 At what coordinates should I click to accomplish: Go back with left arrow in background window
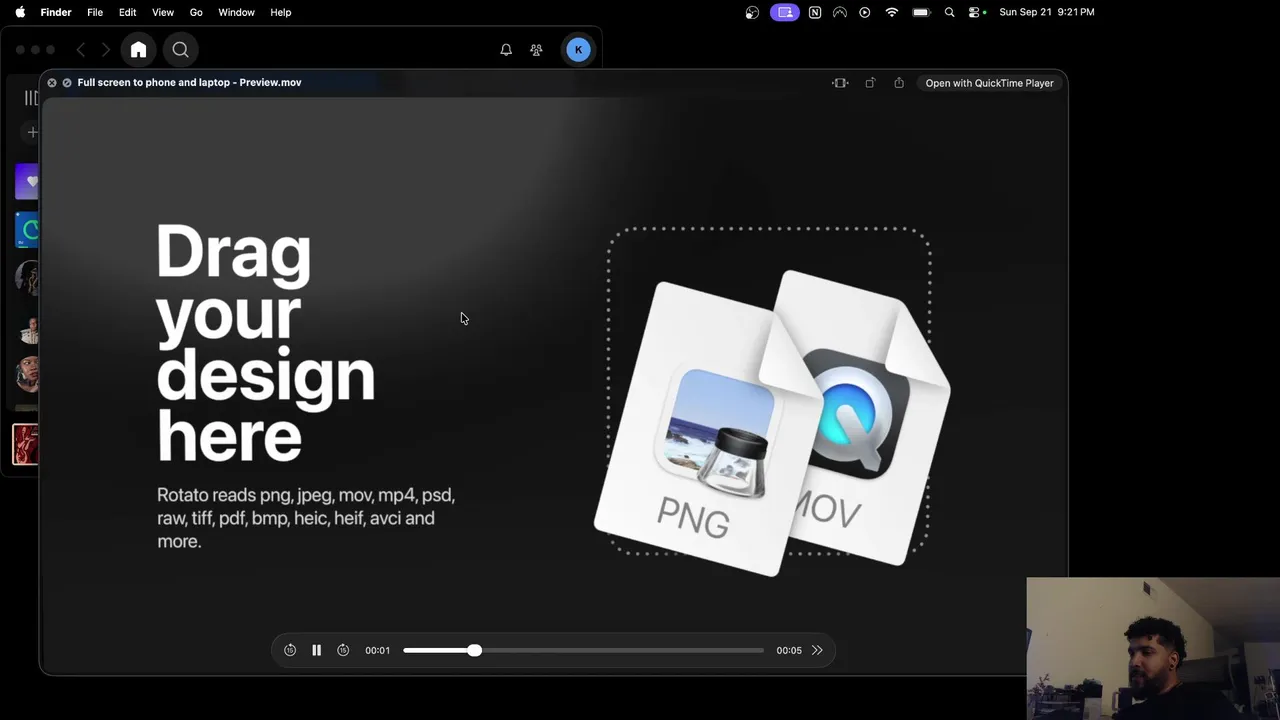[81, 50]
